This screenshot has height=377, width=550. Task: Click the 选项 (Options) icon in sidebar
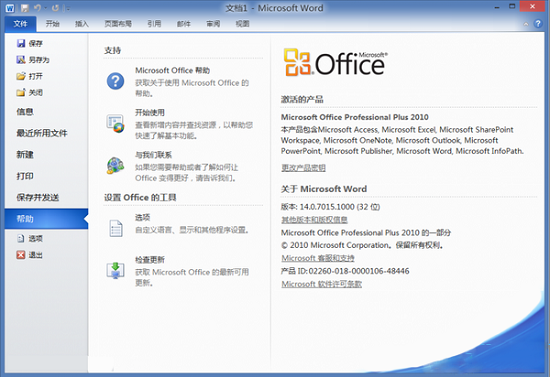pos(21,238)
